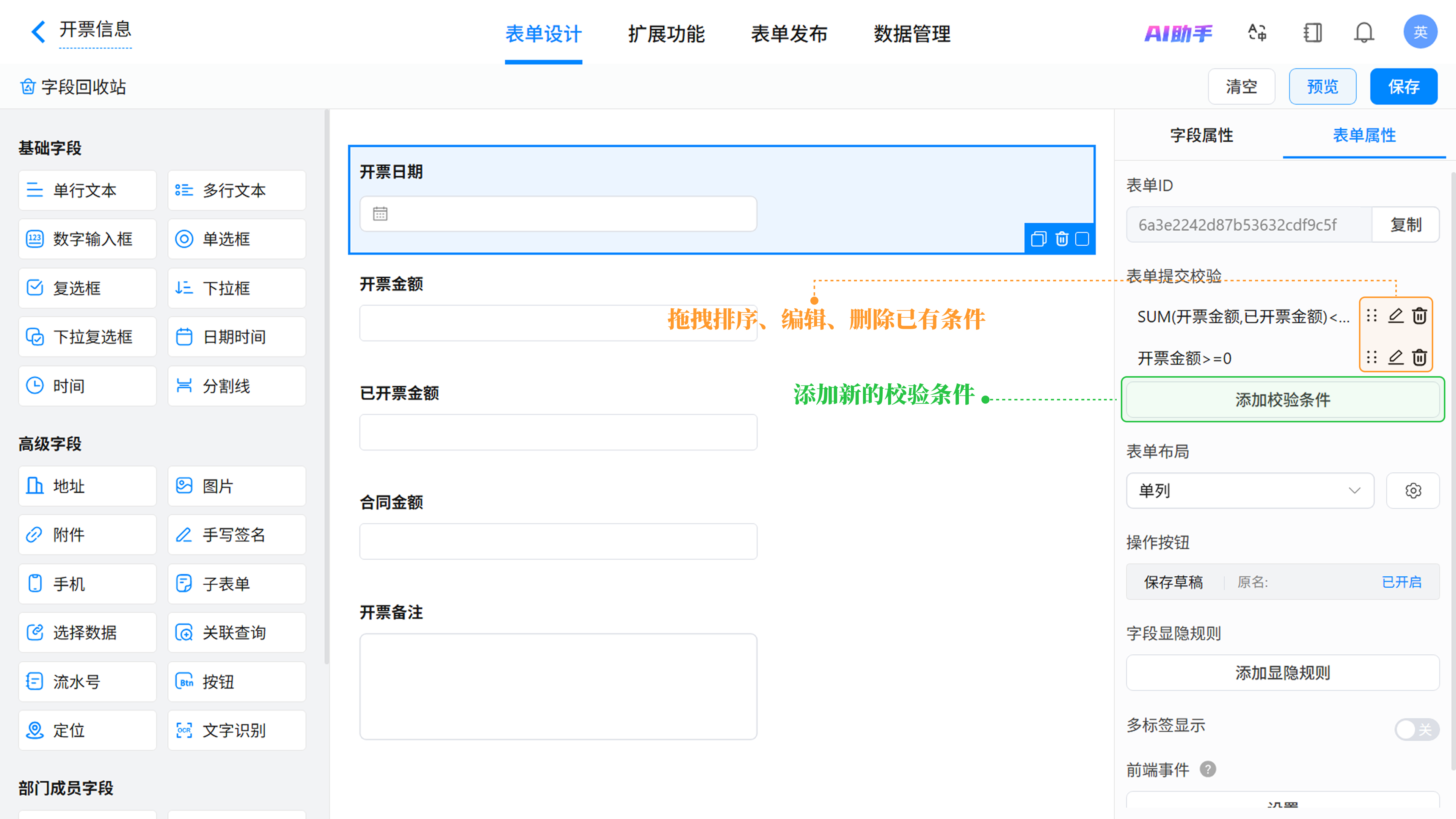Viewport: 1456px width, 819px height.
Task: Add a 选择数据 field
Action: pos(88,632)
